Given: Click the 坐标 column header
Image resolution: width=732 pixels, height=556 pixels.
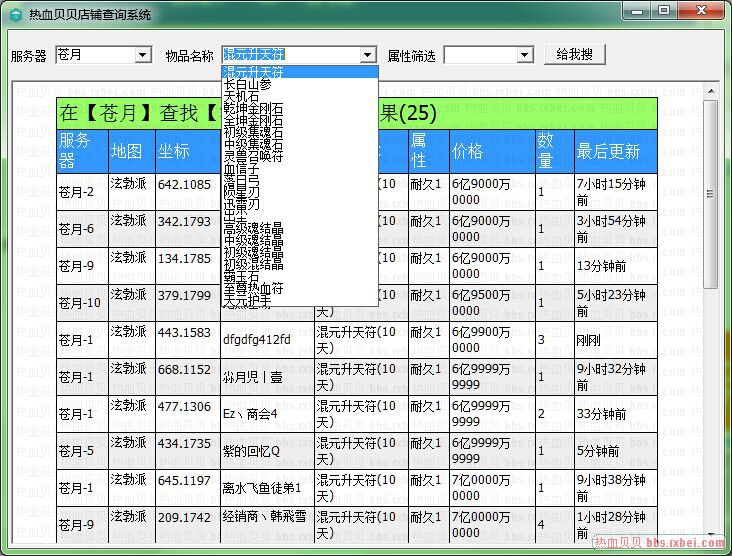Looking at the screenshot, I should pyautogui.click(x=173, y=151).
